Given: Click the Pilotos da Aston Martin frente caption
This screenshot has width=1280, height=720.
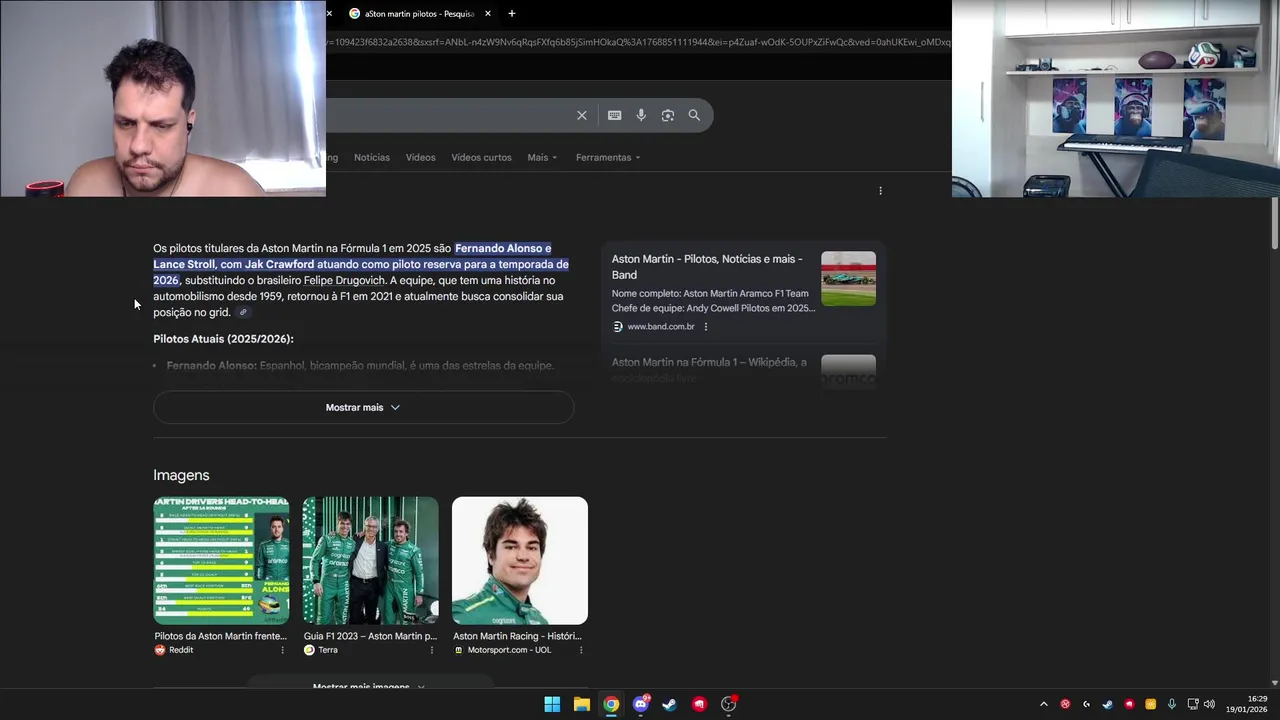Looking at the screenshot, I should click(220, 636).
